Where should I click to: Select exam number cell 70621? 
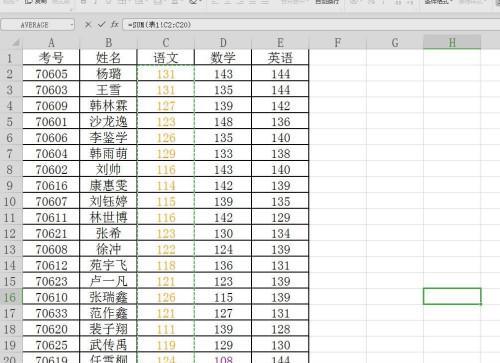[x=51, y=233]
